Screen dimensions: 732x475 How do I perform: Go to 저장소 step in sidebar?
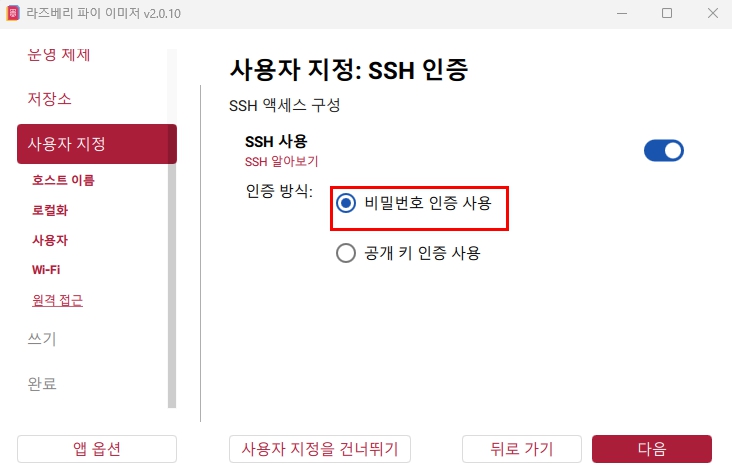(x=49, y=99)
